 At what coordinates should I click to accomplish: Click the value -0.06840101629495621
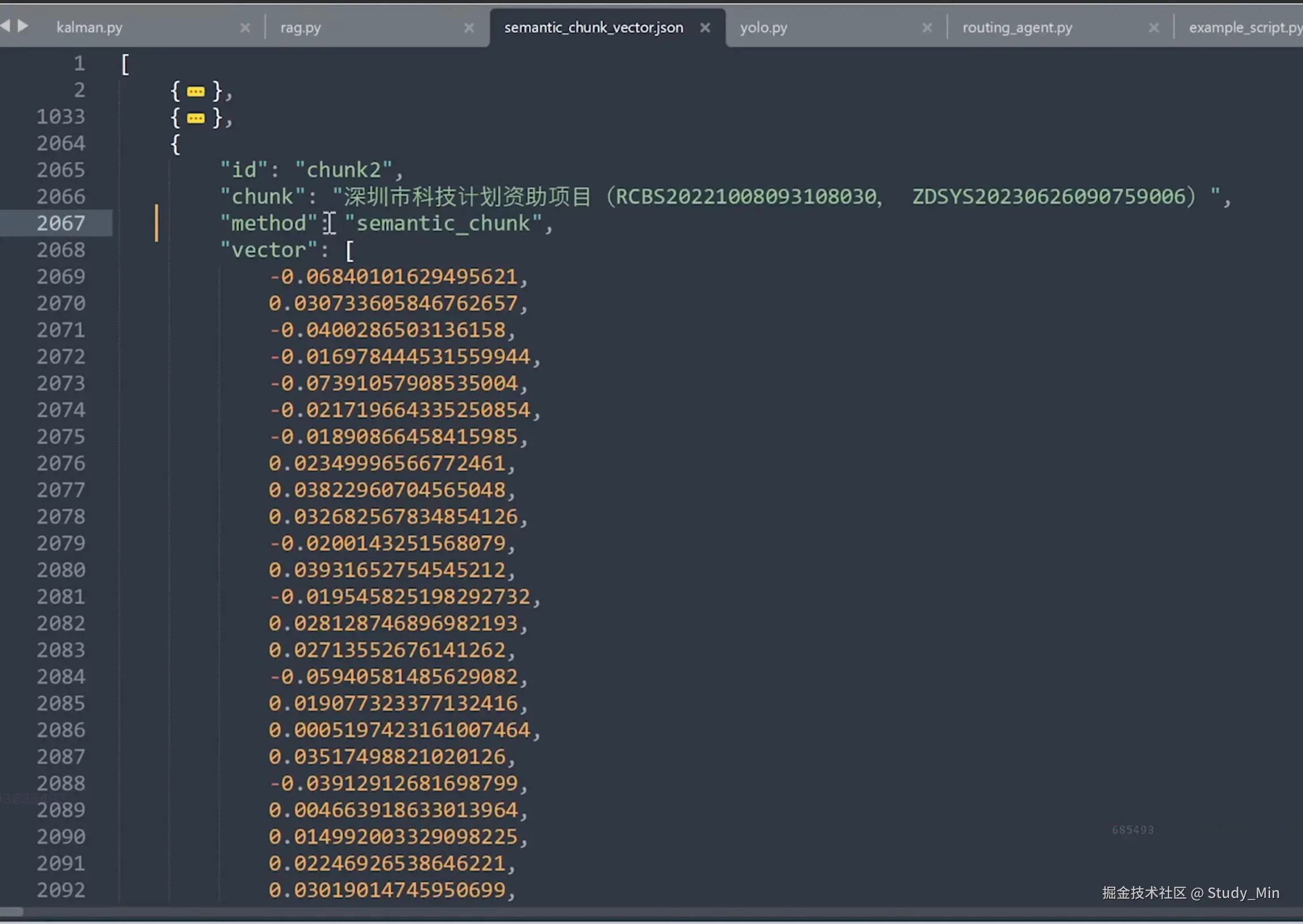pyautogui.click(x=393, y=277)
